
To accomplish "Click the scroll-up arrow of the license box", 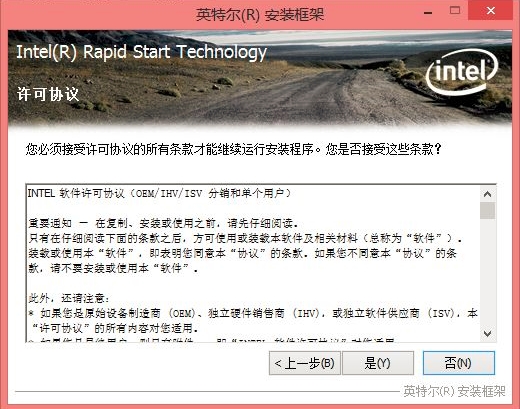I will click(x=487, y=194).
